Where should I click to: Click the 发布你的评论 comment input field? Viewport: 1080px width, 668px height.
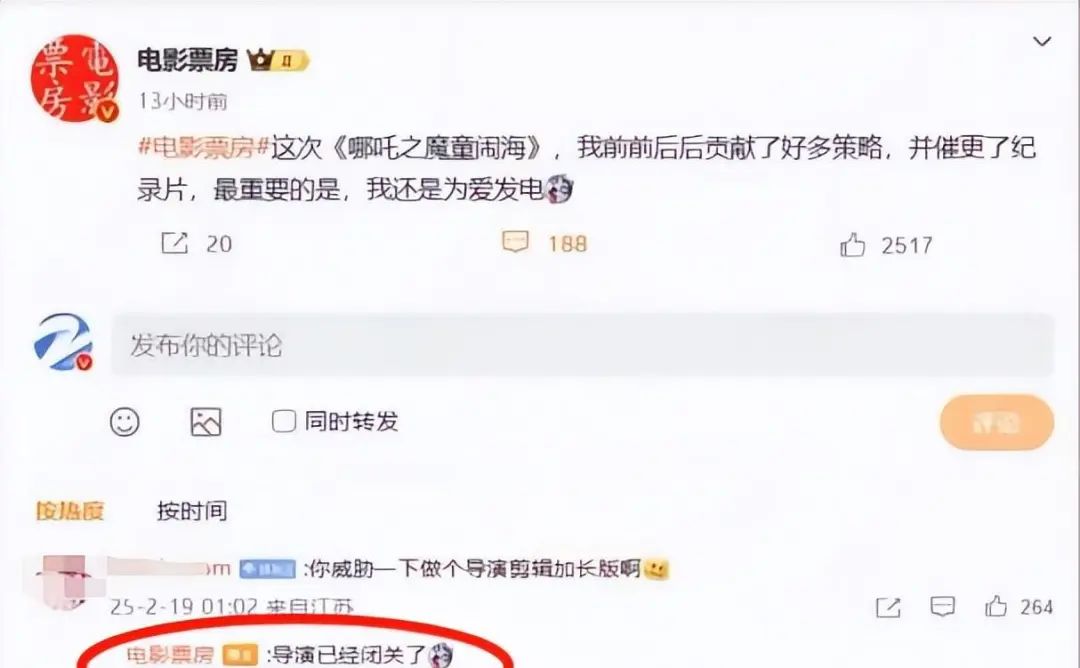583,345
